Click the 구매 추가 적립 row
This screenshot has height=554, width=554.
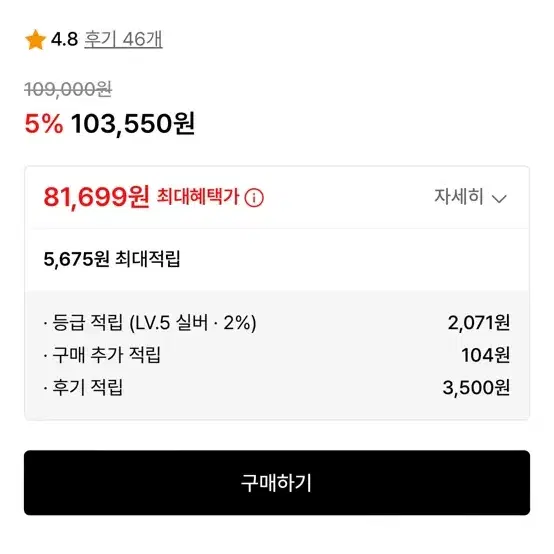coord(277,355)
